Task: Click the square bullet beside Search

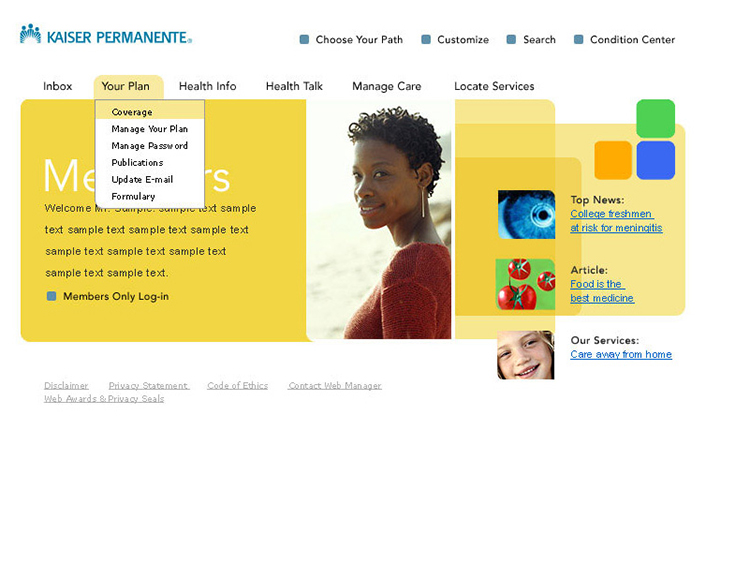Action: 511,40
